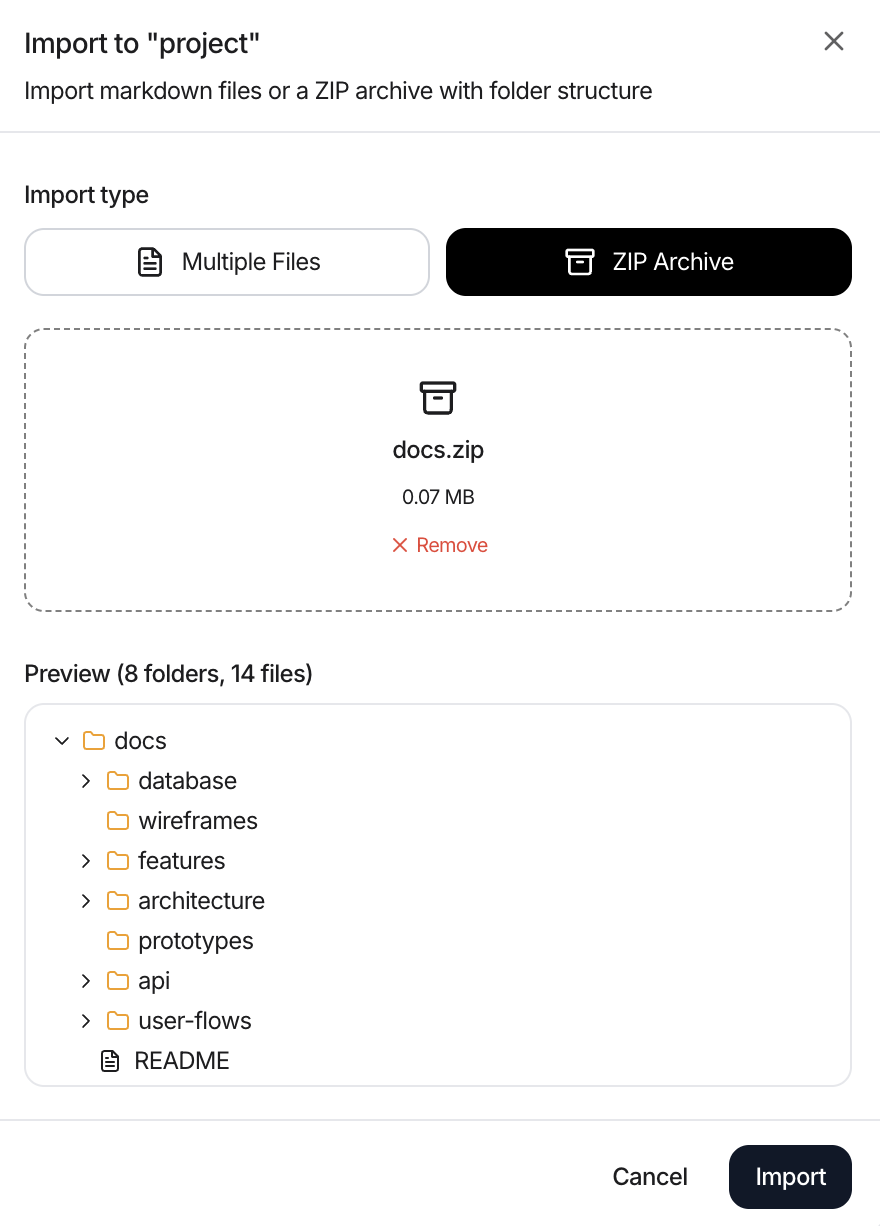Click the file icon next to README
The image size is (880, 1226).
(110, 1060)
